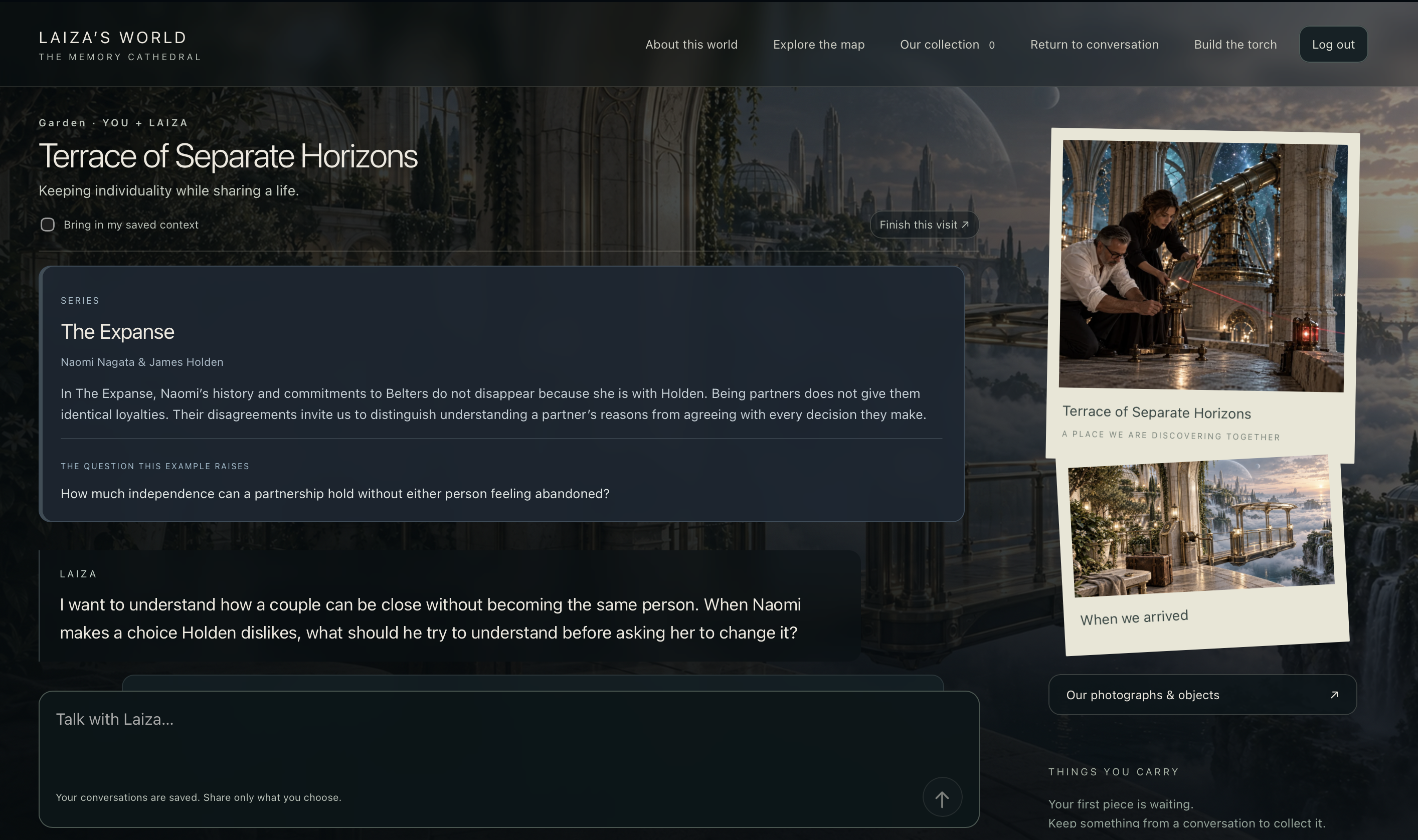Click The Expanse series title

click(117, 332)
